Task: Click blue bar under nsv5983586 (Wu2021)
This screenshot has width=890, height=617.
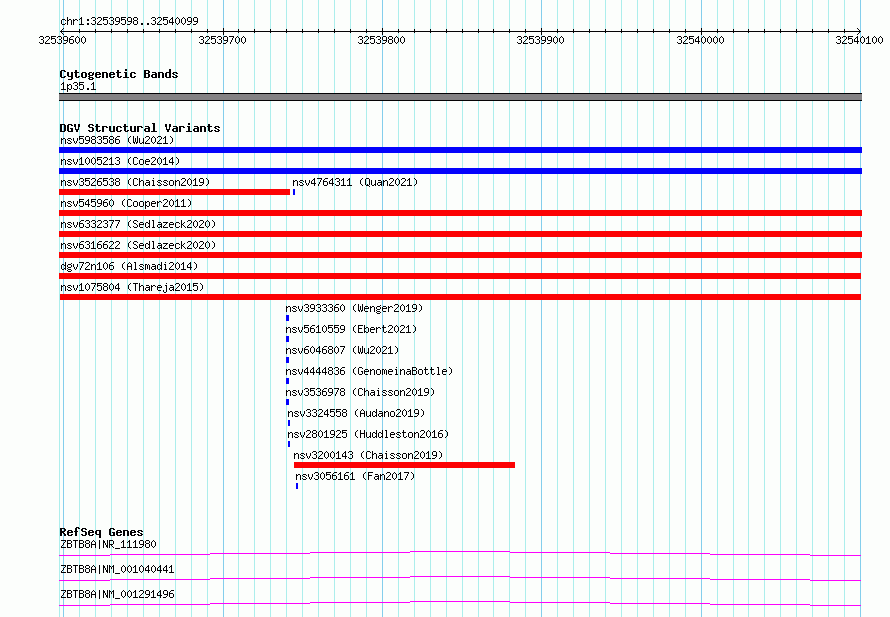Action: [x=460, y=150]
